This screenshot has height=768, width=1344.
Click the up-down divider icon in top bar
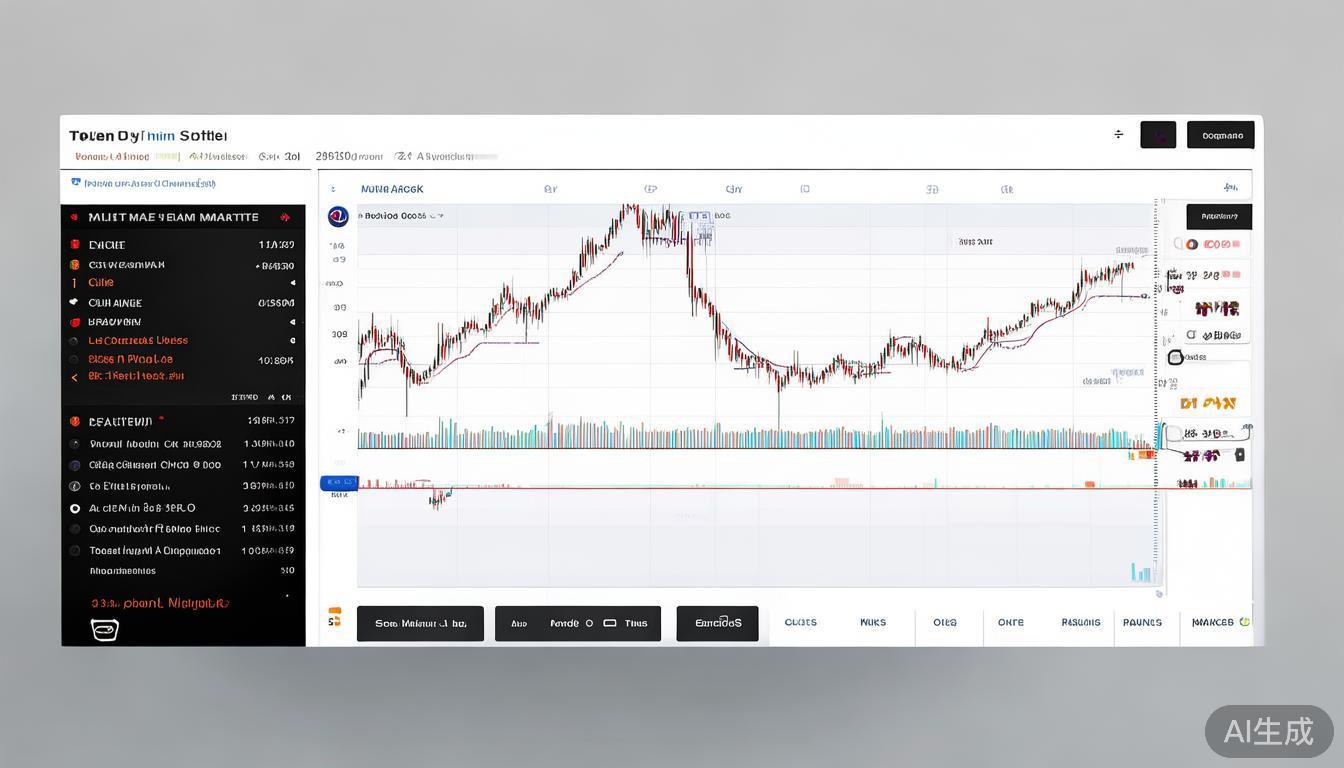pyautogui.click(x=1118, y=134)
